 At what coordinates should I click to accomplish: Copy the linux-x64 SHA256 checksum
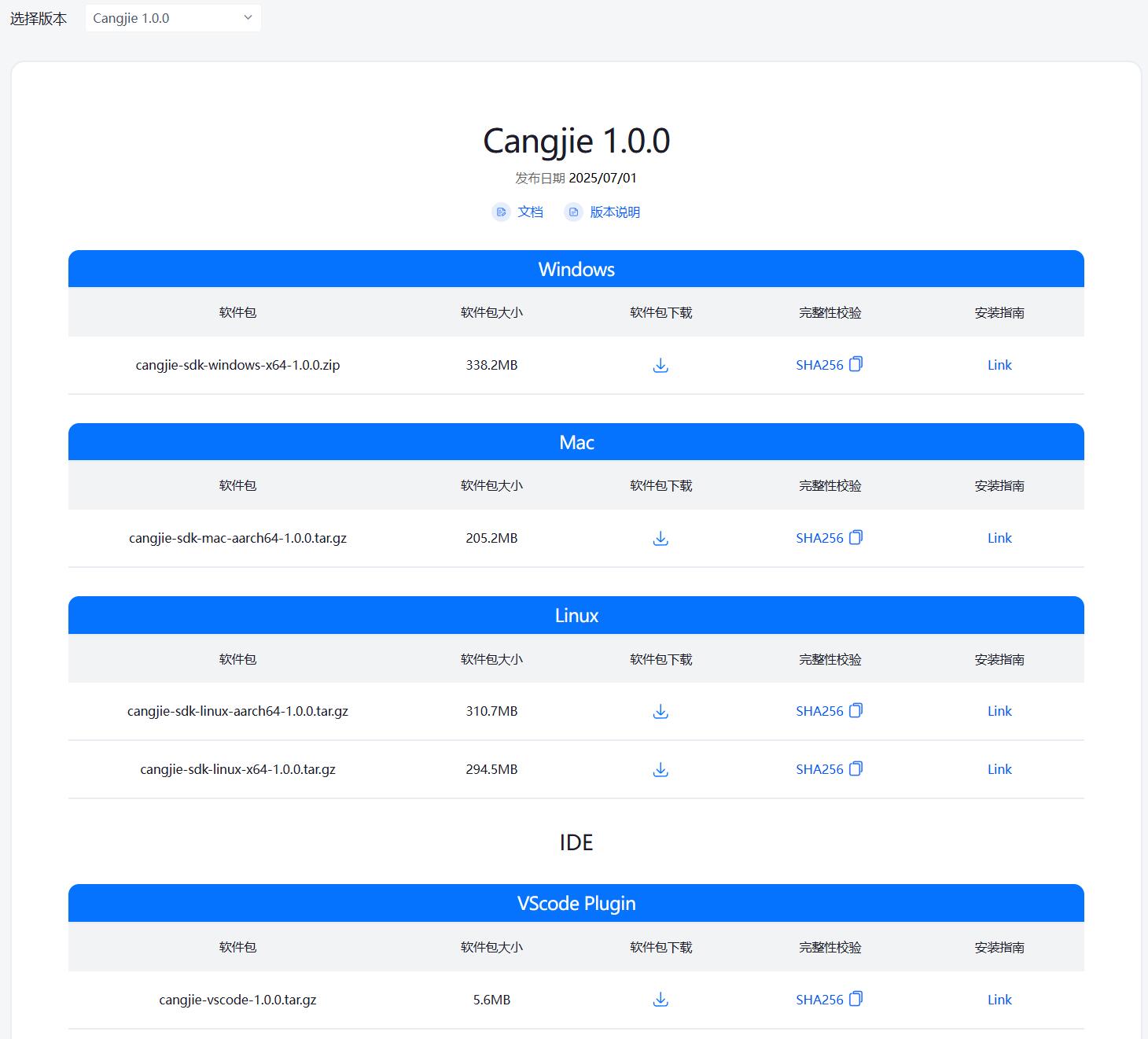click(x=856, y=768)
